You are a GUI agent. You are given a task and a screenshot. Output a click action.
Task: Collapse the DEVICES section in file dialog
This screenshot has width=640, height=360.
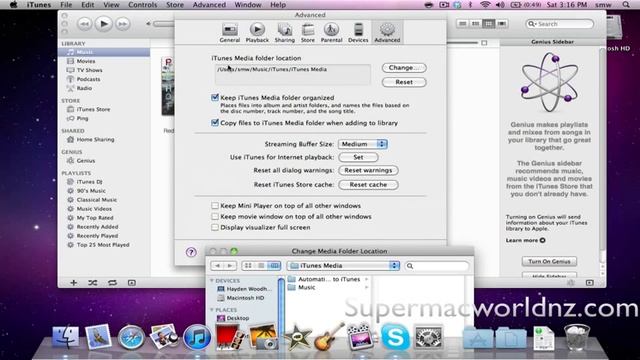pyautogui.click(x=212, y=281)
